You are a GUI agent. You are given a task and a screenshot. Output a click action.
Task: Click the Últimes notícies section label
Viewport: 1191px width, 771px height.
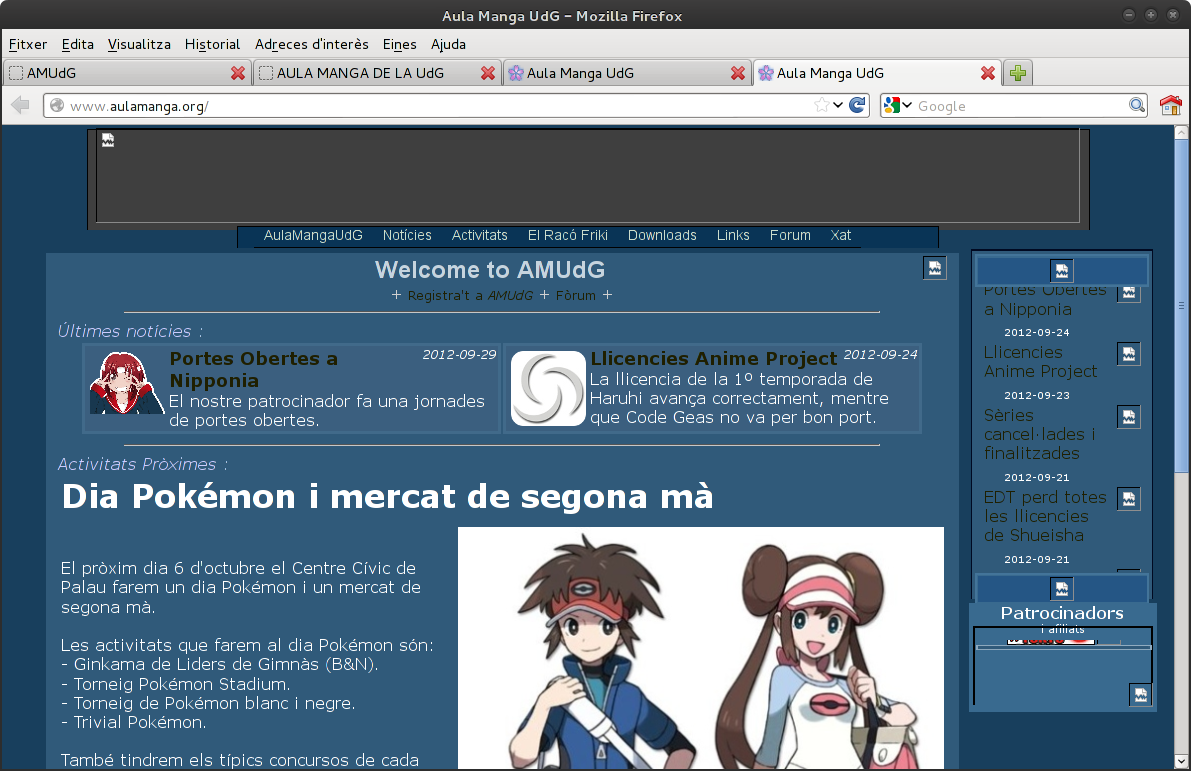[131, 331]
